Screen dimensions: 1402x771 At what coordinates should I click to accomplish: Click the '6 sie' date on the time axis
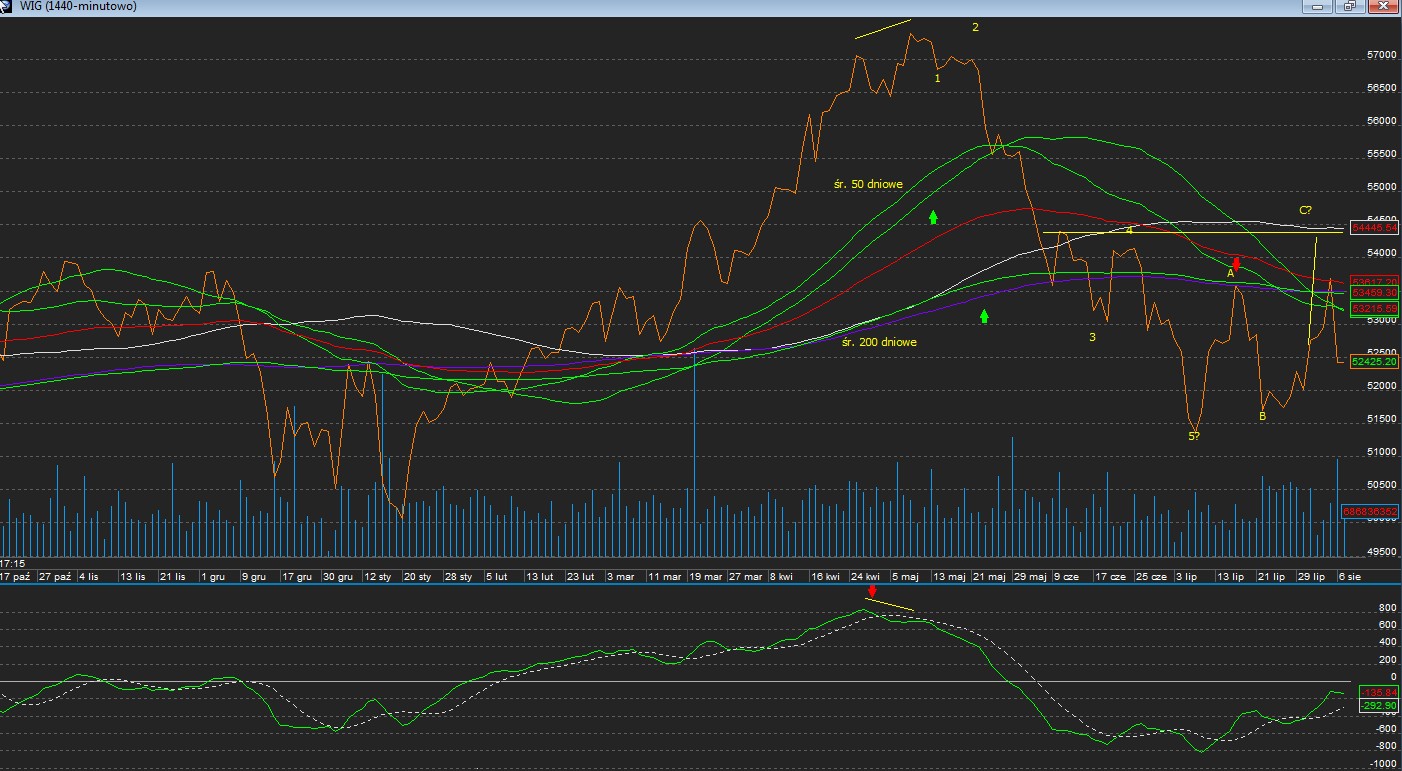[1349, 577]
